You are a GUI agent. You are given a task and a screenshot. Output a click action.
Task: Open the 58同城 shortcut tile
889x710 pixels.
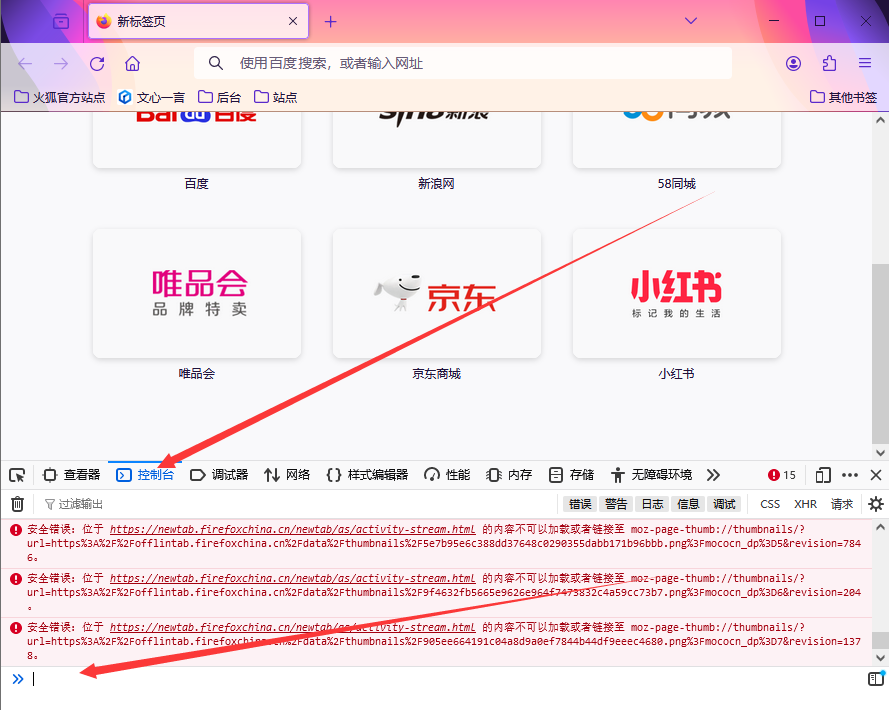point(677,139)
